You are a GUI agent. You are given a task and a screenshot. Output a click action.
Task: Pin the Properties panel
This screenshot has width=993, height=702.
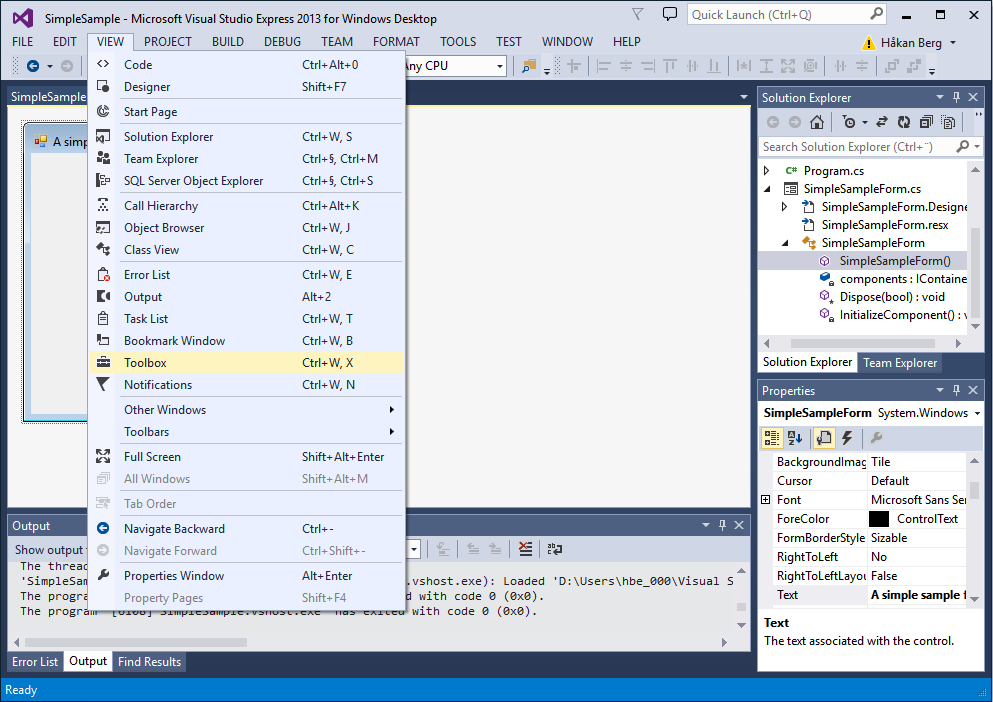[956, 390]
